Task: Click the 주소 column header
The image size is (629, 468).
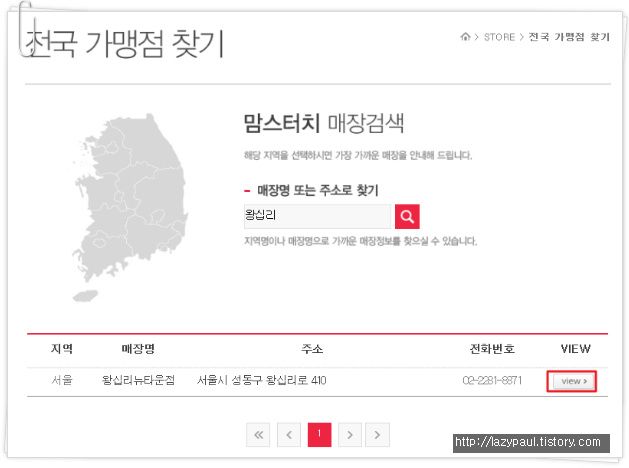Action: (x=312, y=349)
